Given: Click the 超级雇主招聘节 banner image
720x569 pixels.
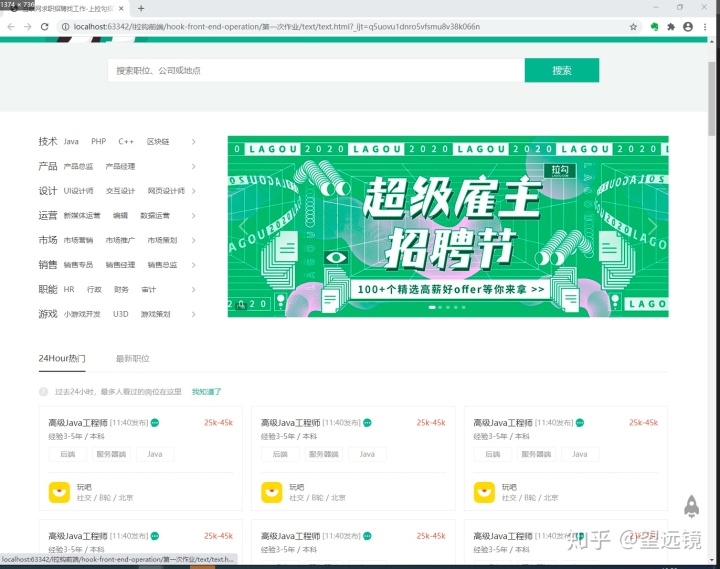Looking at the screenshot, I should [x=448, y=226].
